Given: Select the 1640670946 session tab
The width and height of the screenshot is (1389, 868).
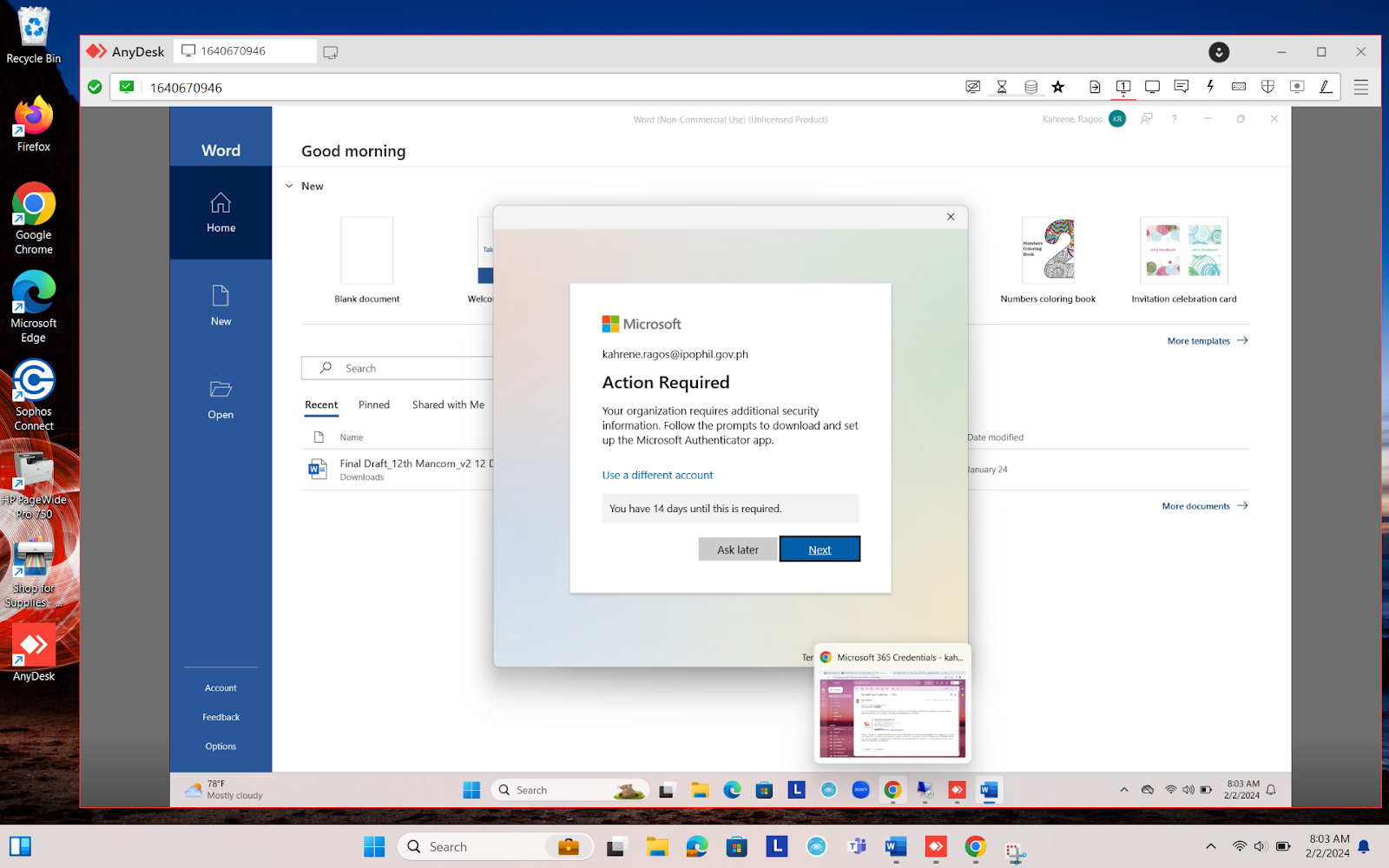Looking at the screenshot, I should pyautogui.click(x=245, y=51).
